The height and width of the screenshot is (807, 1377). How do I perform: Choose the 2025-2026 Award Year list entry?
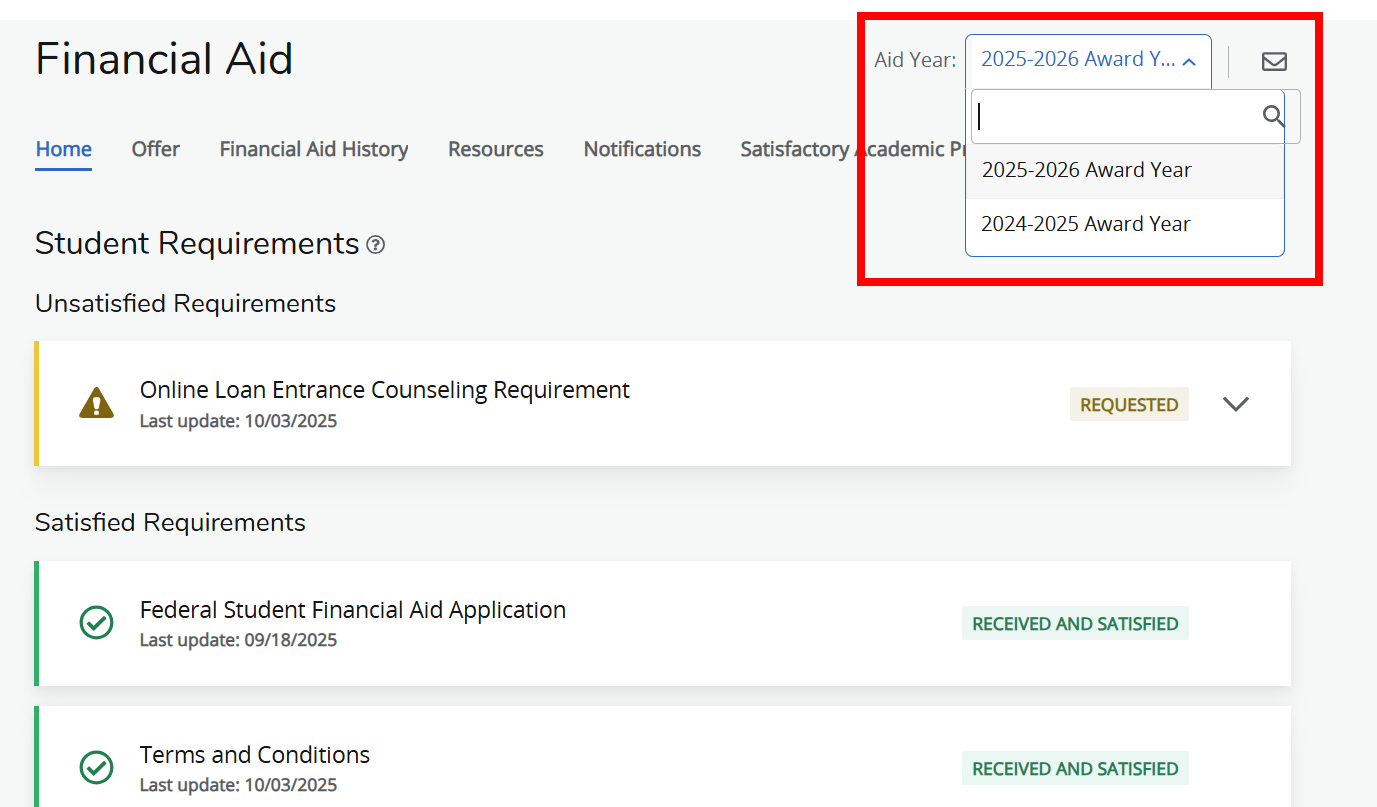click(1087, 169)
